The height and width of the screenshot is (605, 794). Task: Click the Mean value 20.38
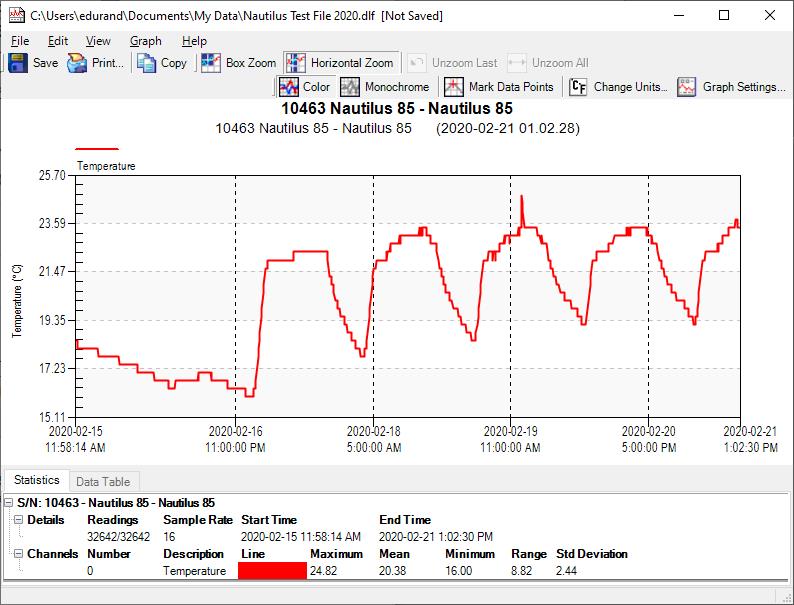coord(392,571)
